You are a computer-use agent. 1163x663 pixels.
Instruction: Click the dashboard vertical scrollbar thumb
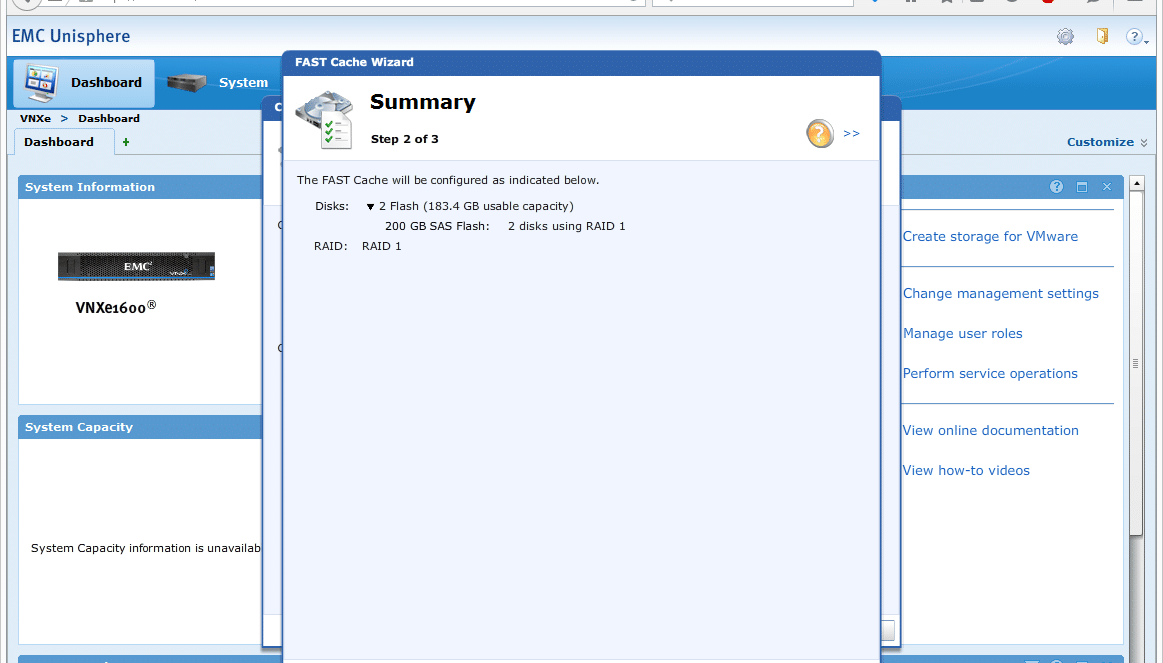(1136, 363)
